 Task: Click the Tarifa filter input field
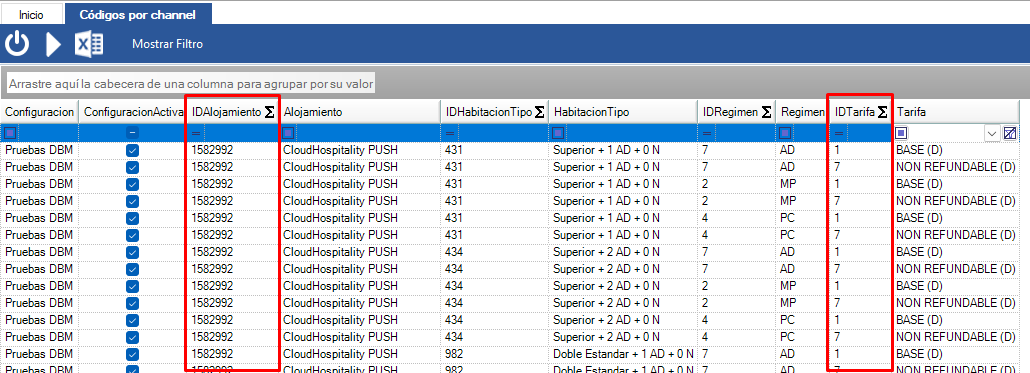(946, 133)
